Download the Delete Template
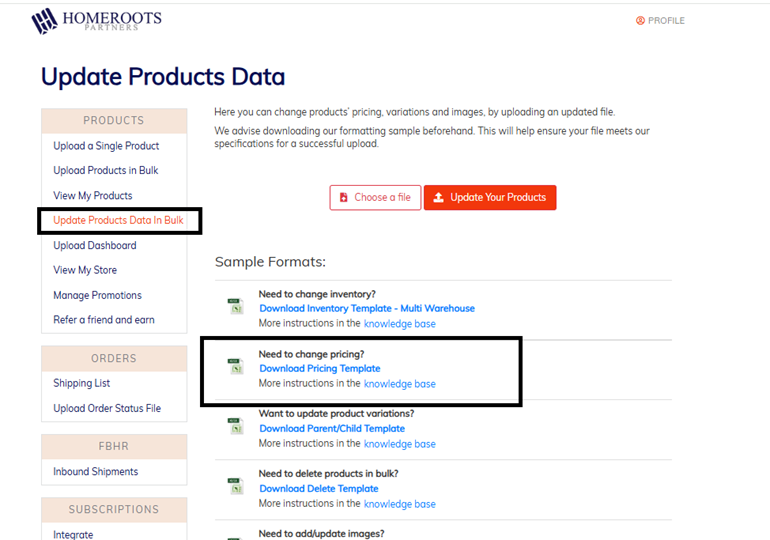Screen dimensions: 770x540 [x=318, y=489]
